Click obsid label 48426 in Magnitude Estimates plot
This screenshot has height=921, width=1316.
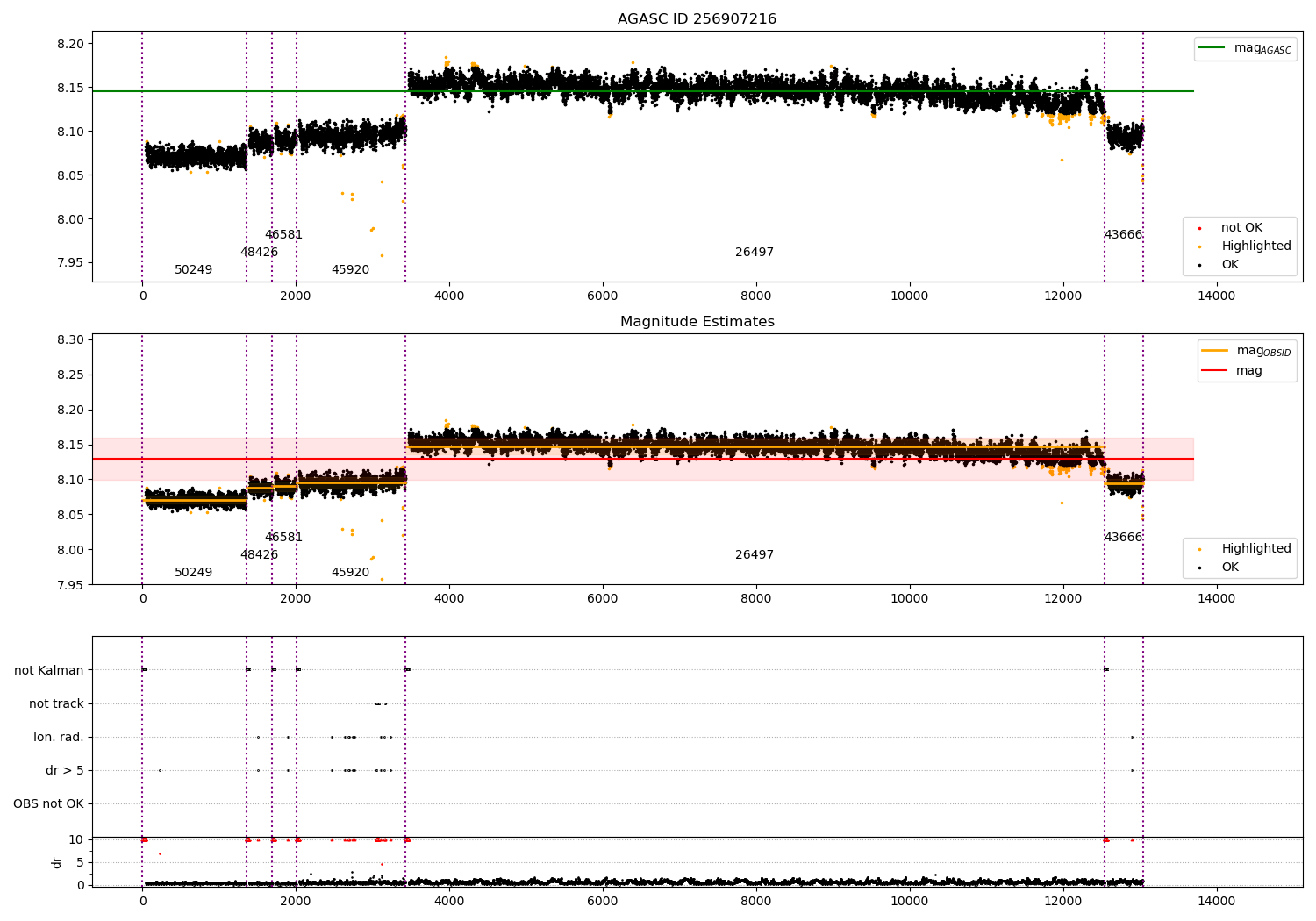tap(259, 555)
